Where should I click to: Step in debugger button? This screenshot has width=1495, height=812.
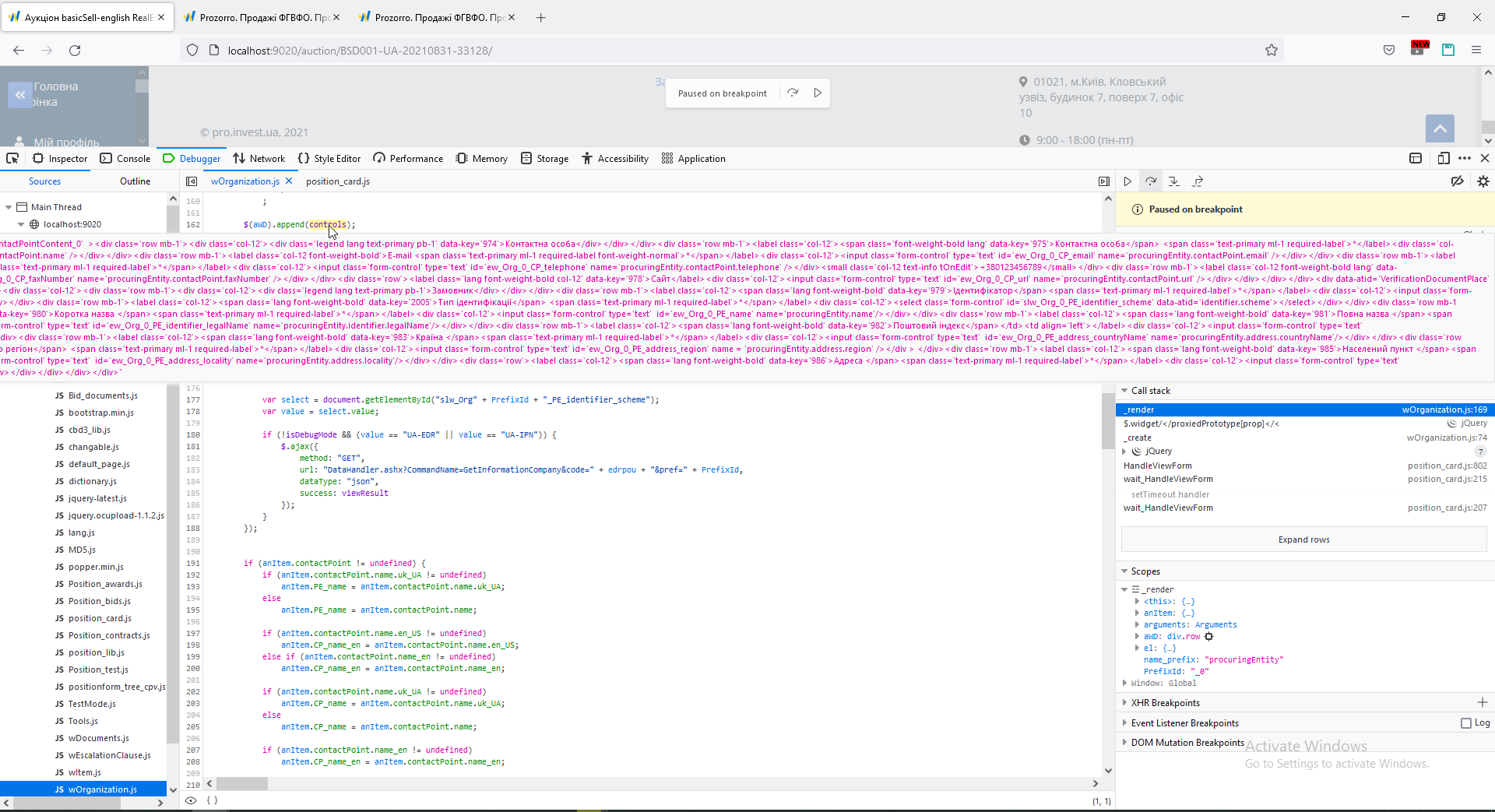pos(1174,181)
